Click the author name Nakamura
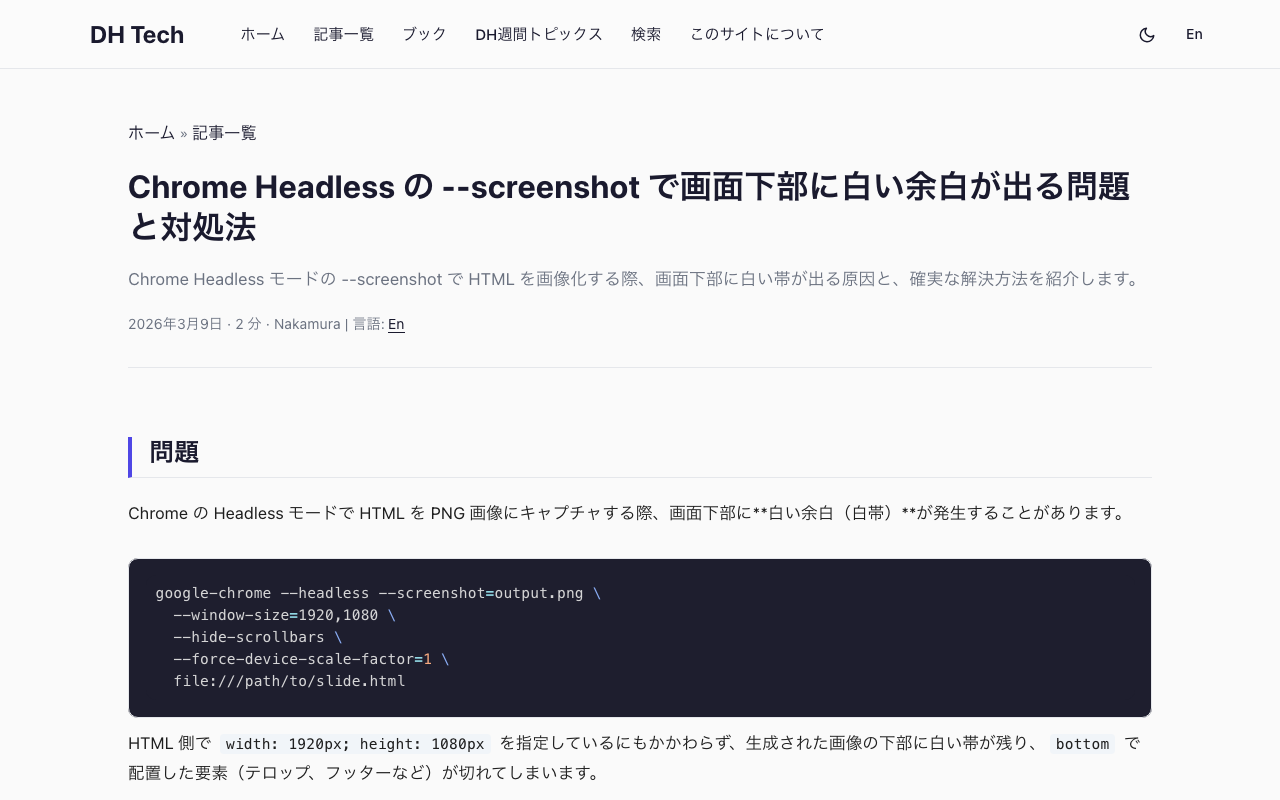 coord(307,324)
